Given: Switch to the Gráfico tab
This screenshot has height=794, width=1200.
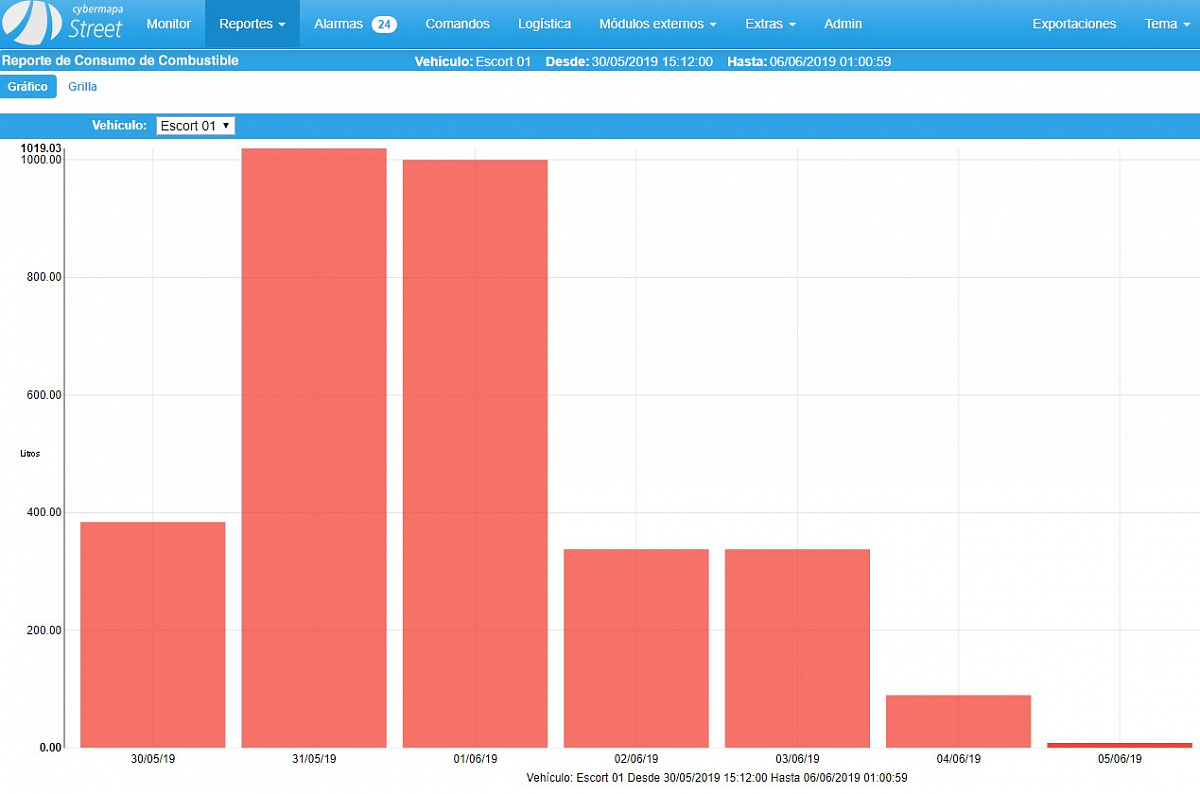Looking at the screenshot, I should (x=28, y=87).
